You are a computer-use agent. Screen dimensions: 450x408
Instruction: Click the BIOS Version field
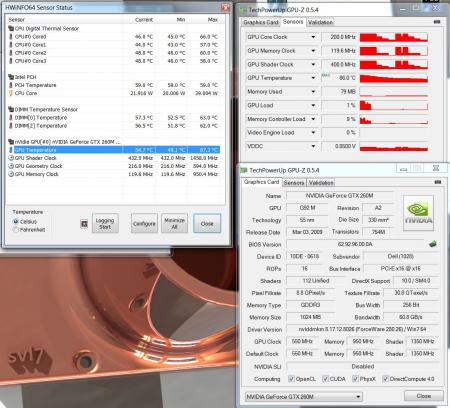pyautogui.click(x=355, y=244)
